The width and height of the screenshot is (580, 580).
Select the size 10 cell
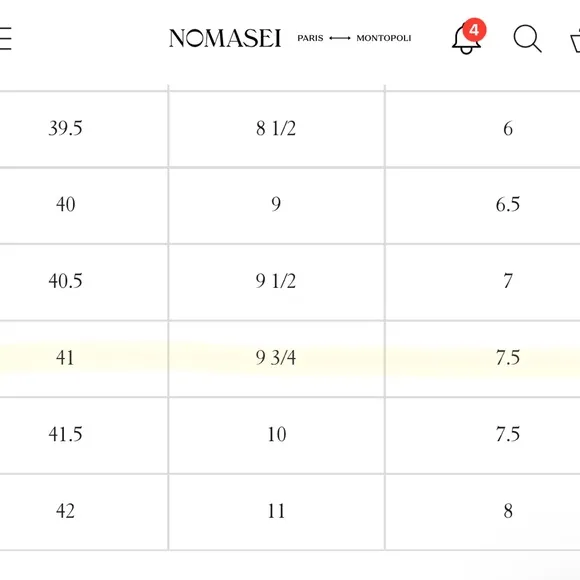(x=276, y=436)
